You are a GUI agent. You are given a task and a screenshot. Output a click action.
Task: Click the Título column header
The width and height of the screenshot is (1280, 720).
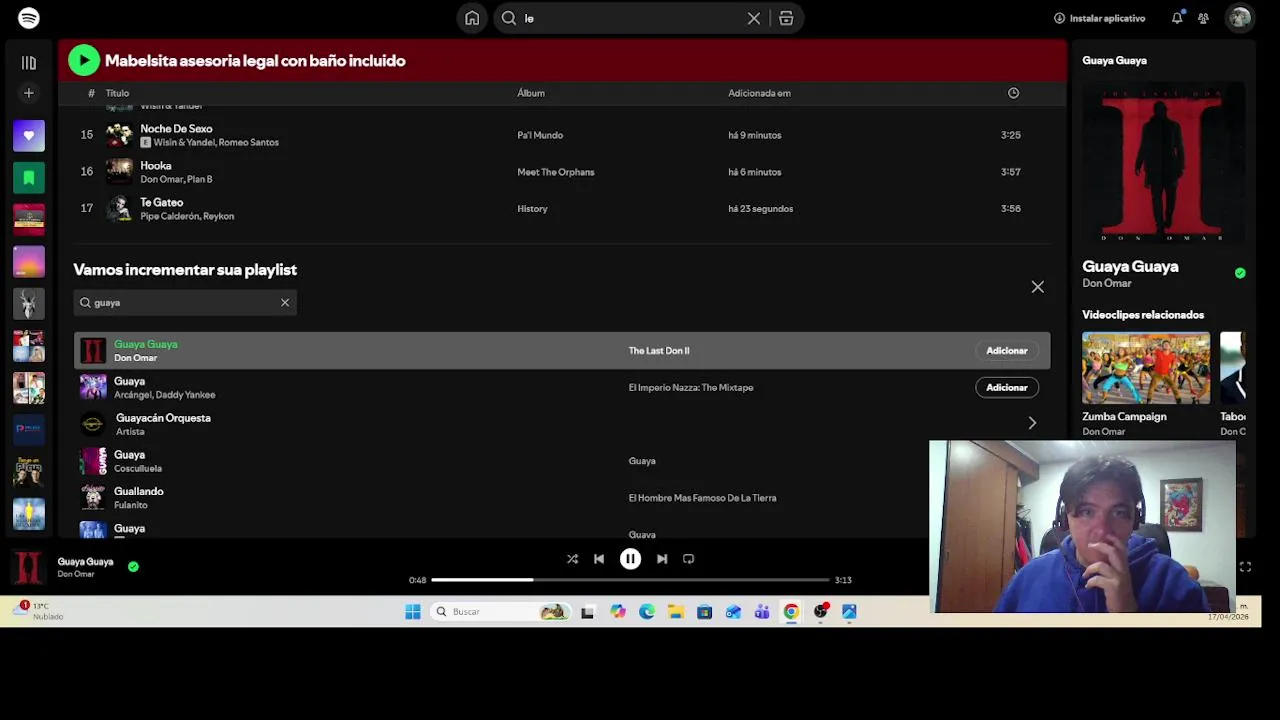tap(117, 93)
